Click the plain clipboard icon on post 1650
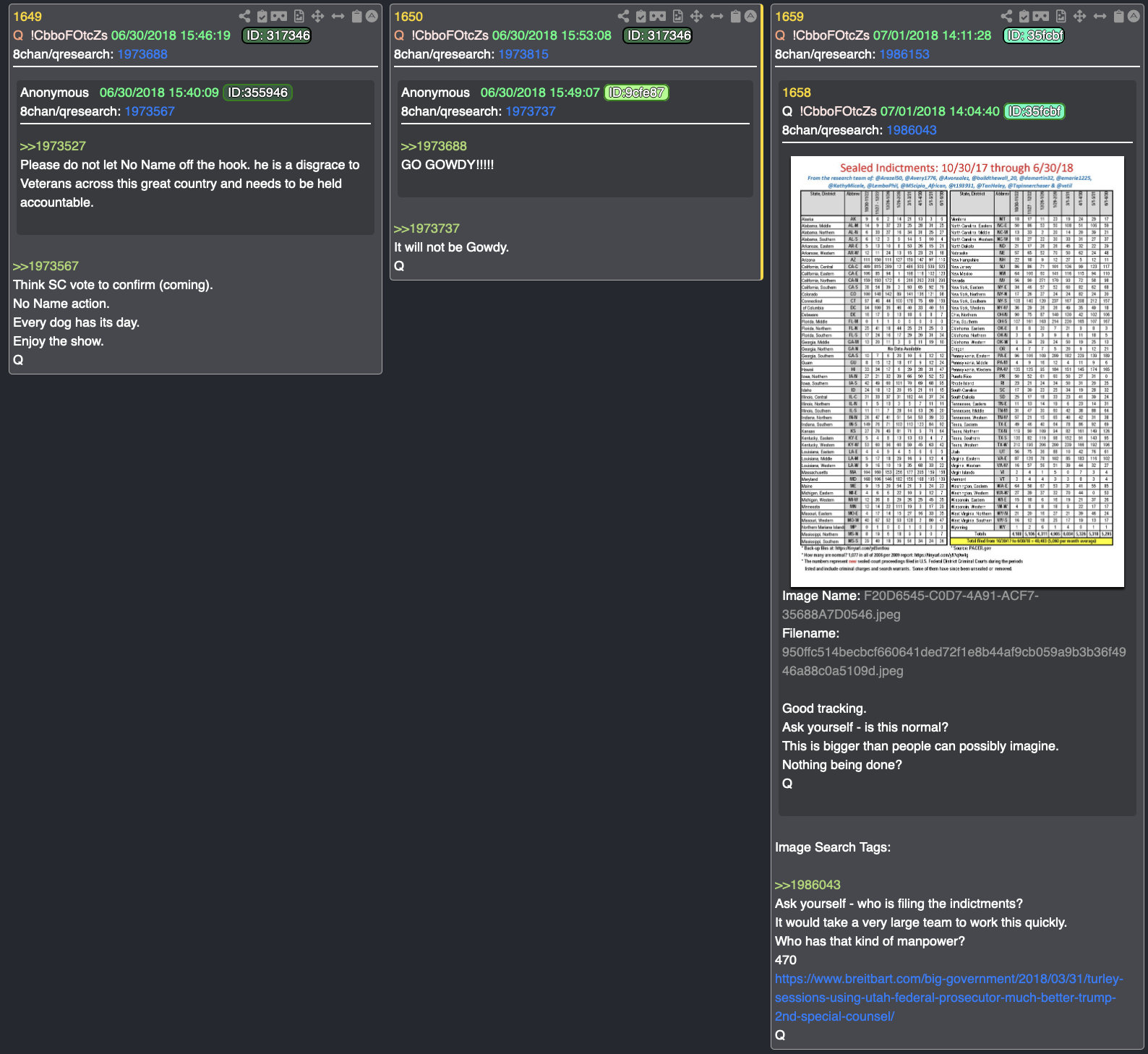Viewport: 1148px width, 1054px height. 736,16
